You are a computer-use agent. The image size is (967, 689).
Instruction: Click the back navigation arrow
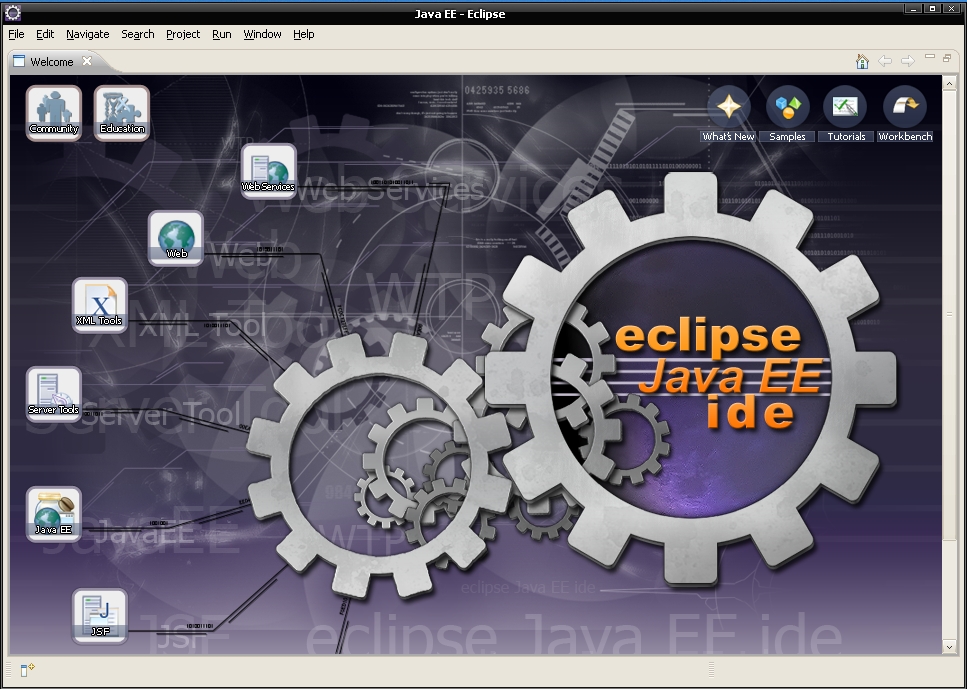[884, 61]
